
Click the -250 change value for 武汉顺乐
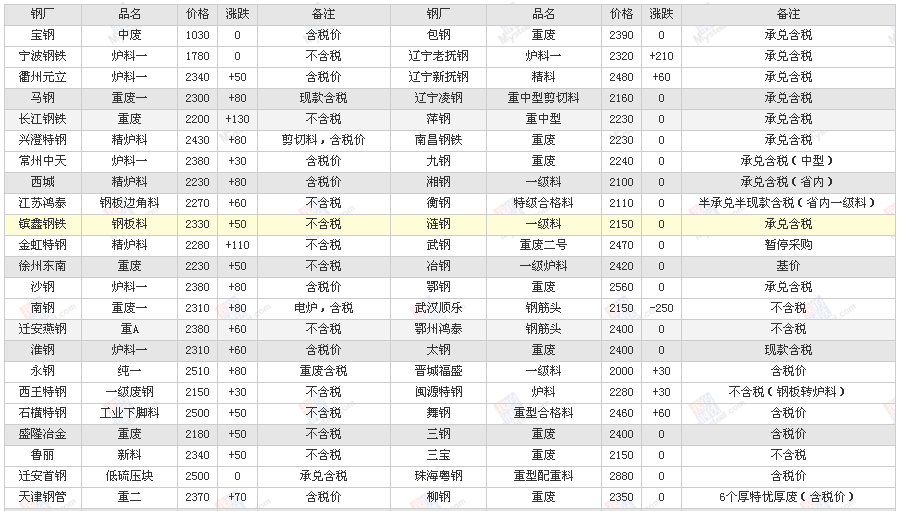click(661, 308)
